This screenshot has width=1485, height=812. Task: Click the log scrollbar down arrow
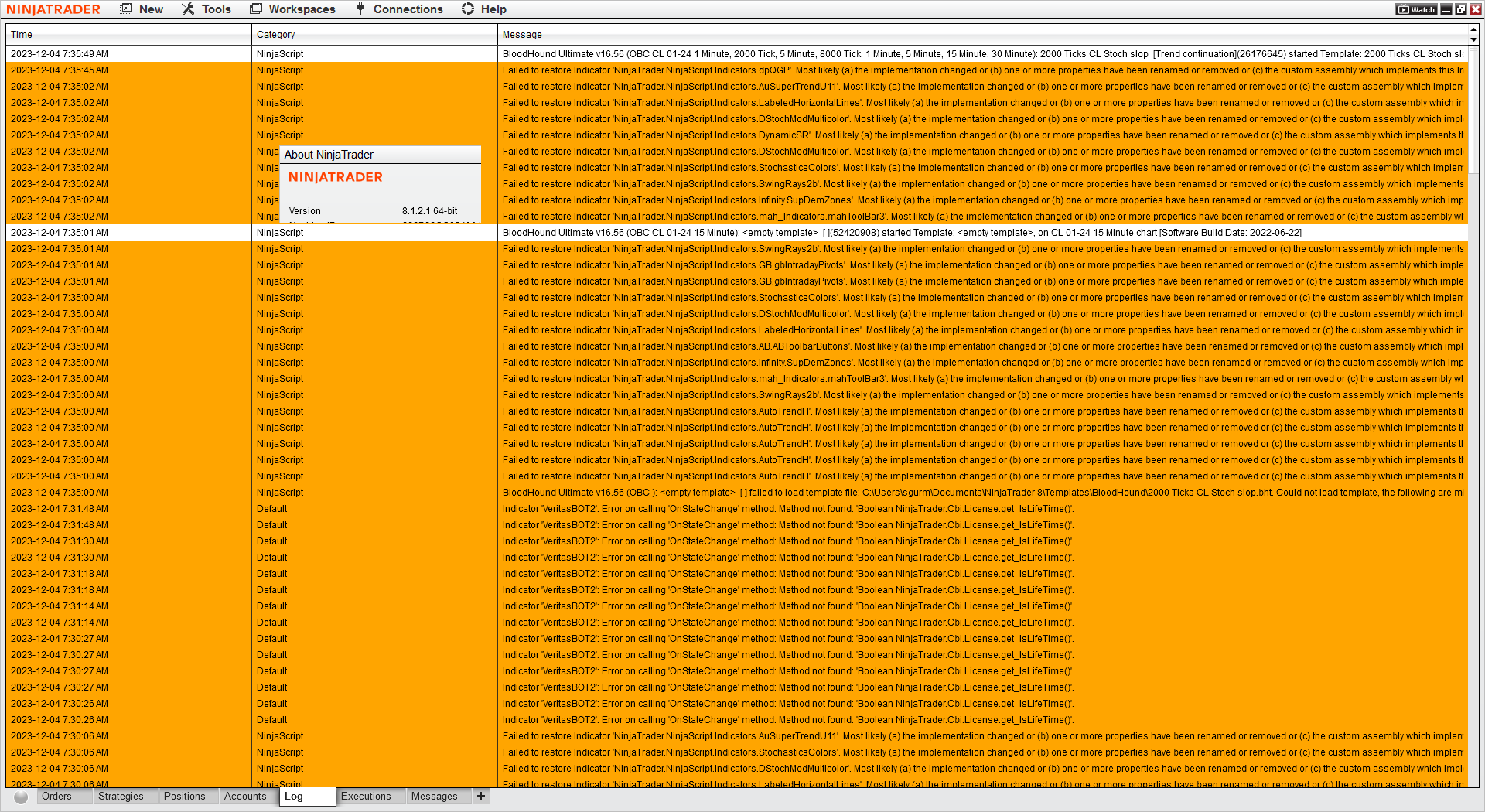tap(1473, 39)
